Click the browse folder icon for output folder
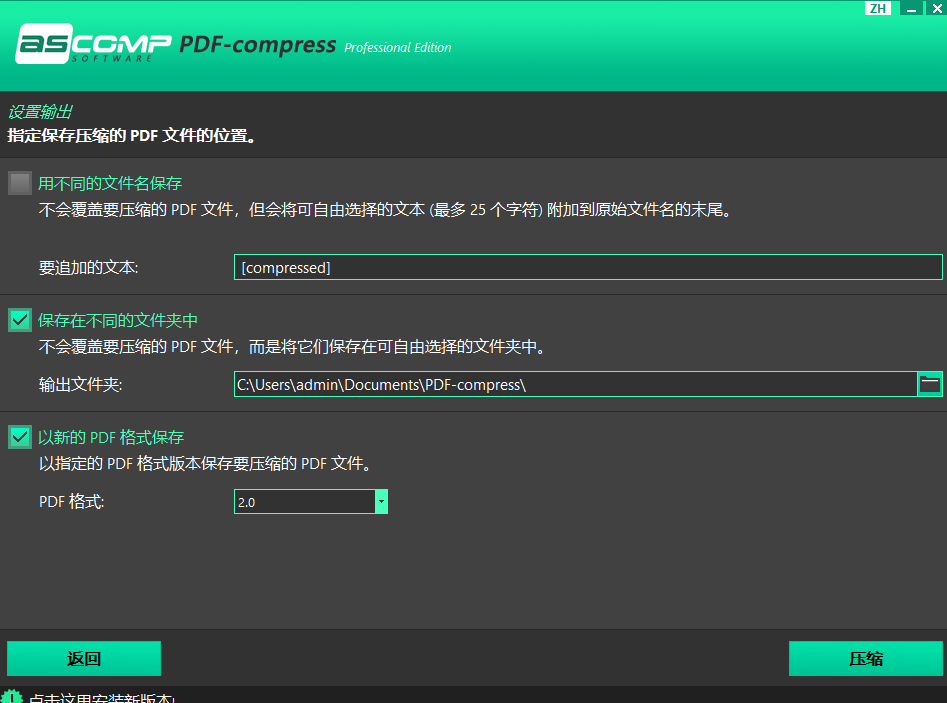Viewport: 947px width, 703px height. [x=930, y=384]
